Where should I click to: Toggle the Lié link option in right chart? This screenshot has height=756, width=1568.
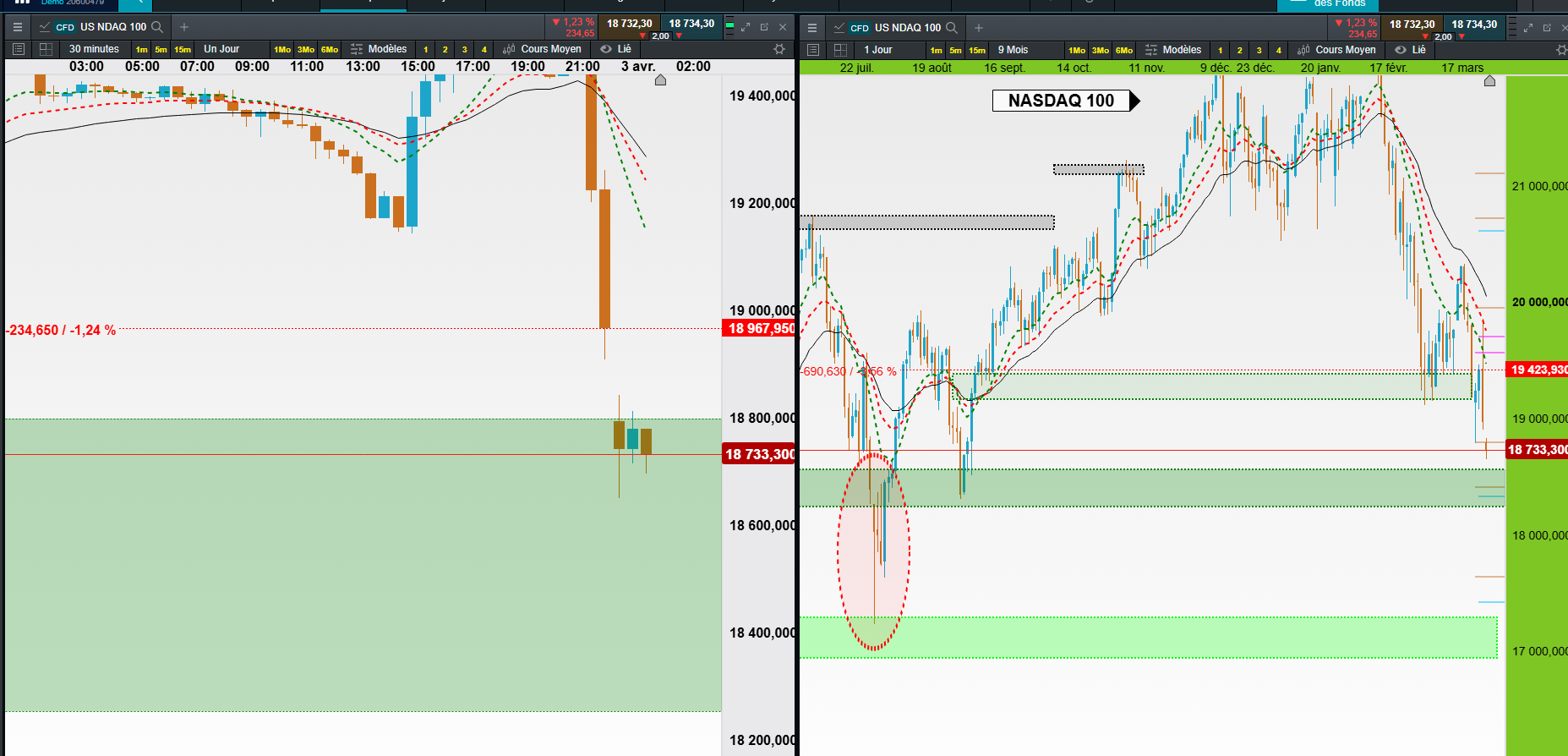[1411, 50]
